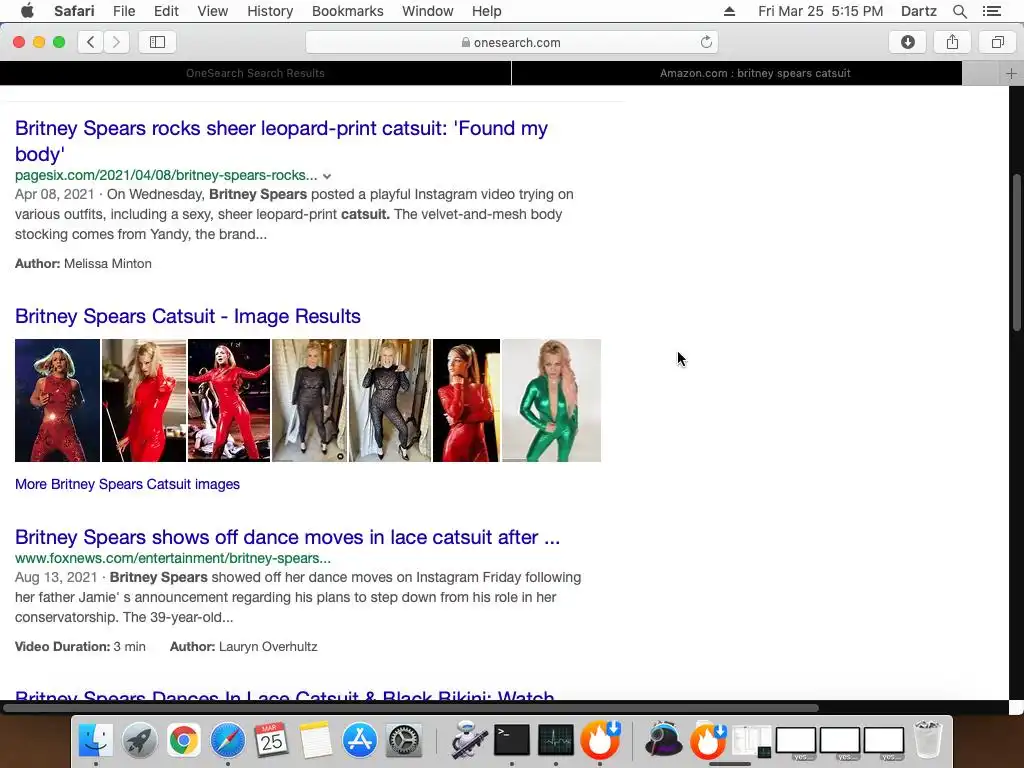Open the File menu

123,11
